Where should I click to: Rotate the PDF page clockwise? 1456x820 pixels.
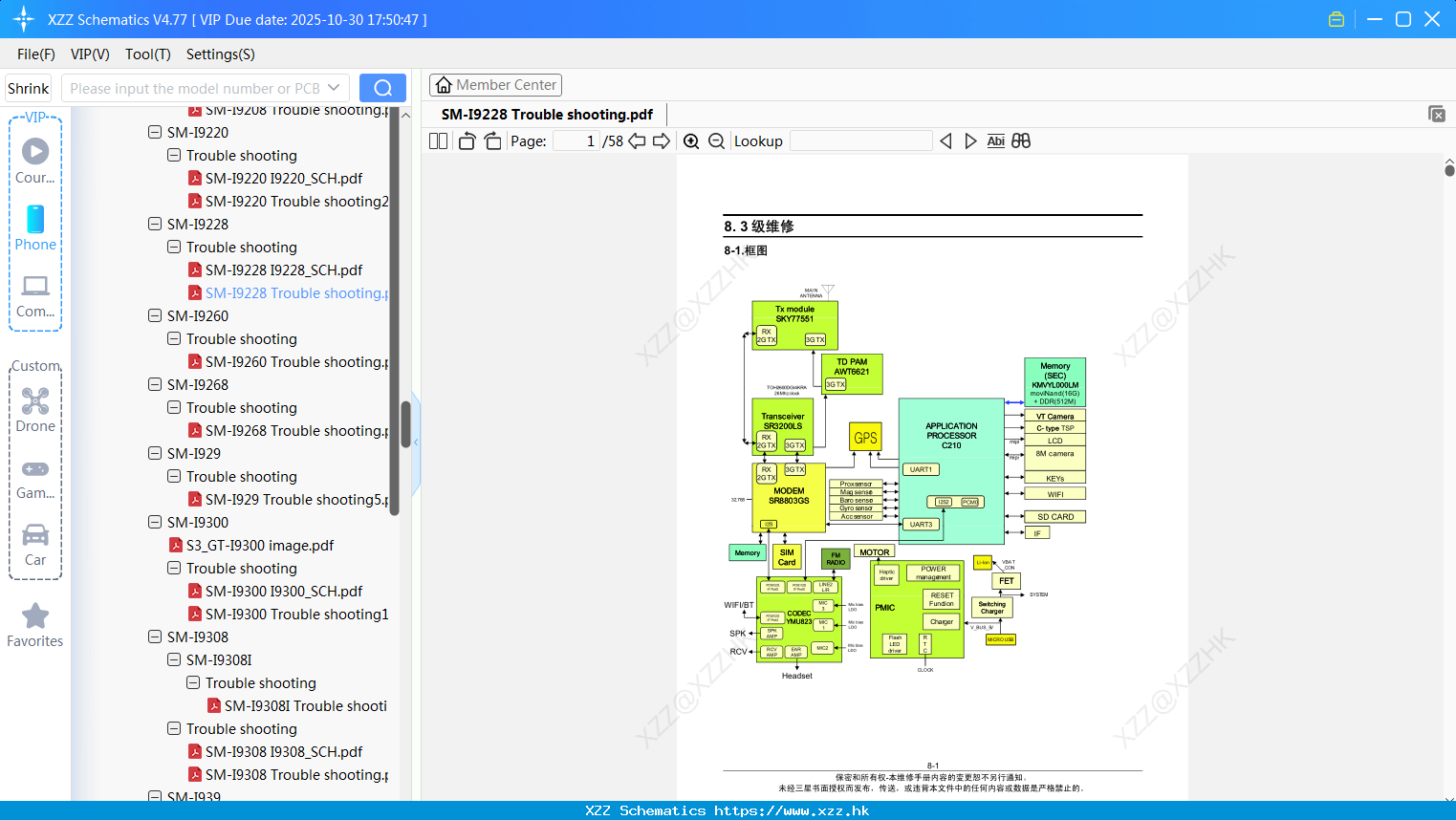(x=491, y=140)
